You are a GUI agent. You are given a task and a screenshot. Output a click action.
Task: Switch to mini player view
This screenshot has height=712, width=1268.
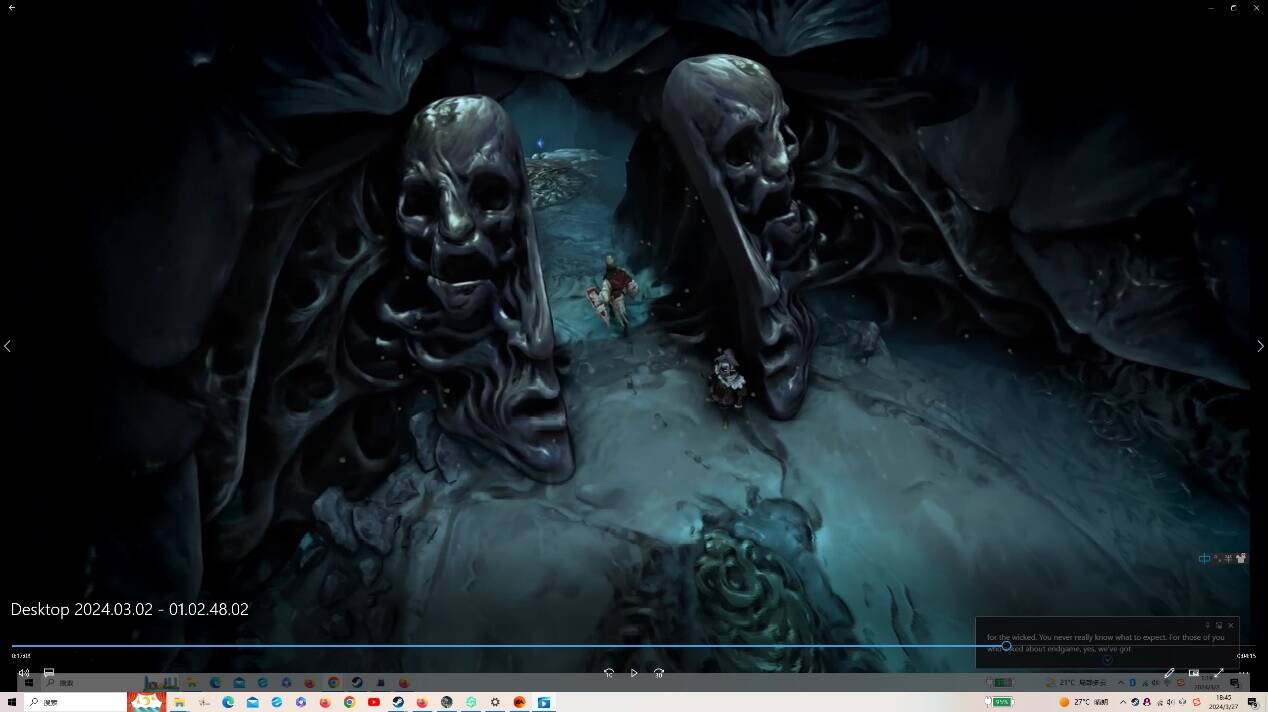coord(1194,673)
